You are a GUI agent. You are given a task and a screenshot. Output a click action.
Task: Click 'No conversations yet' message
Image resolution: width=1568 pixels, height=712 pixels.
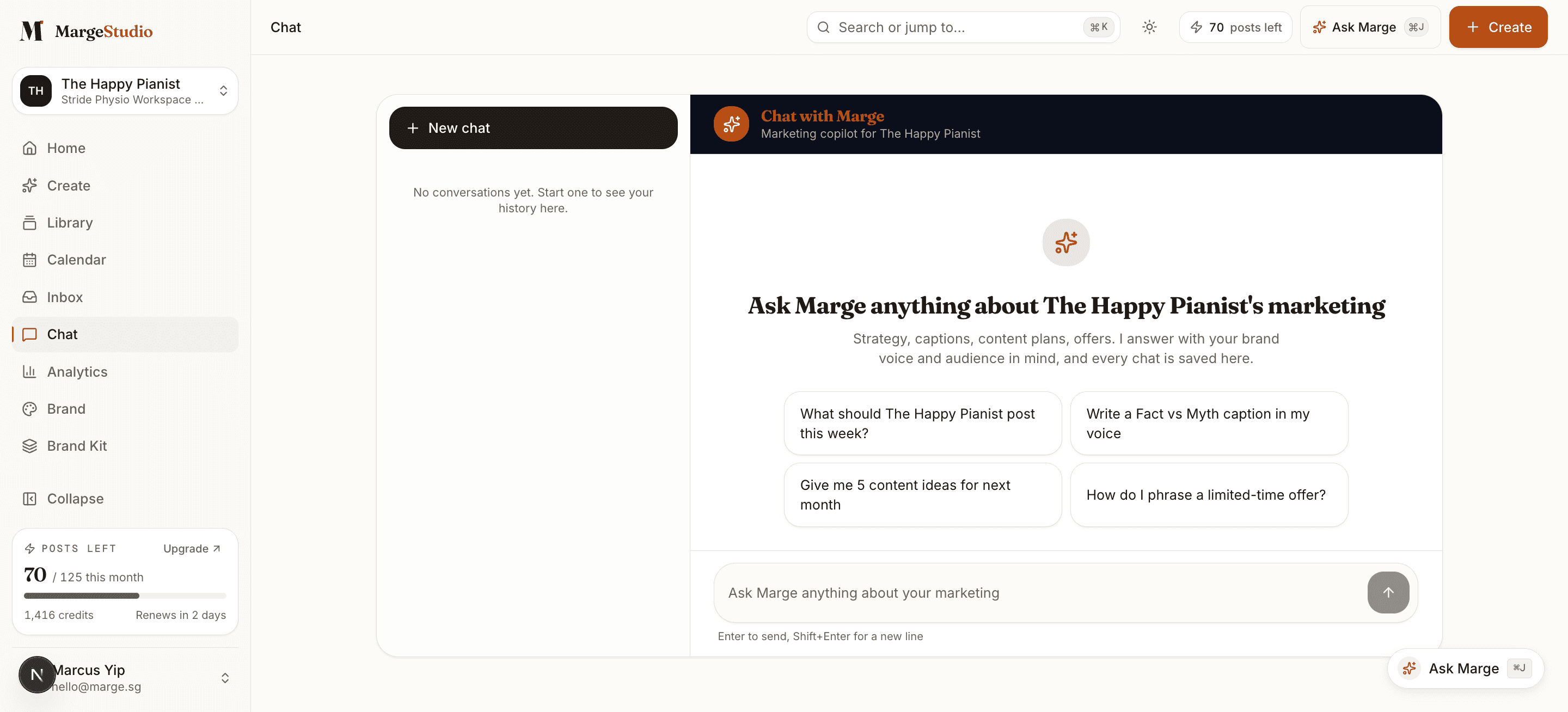(533, 200)
